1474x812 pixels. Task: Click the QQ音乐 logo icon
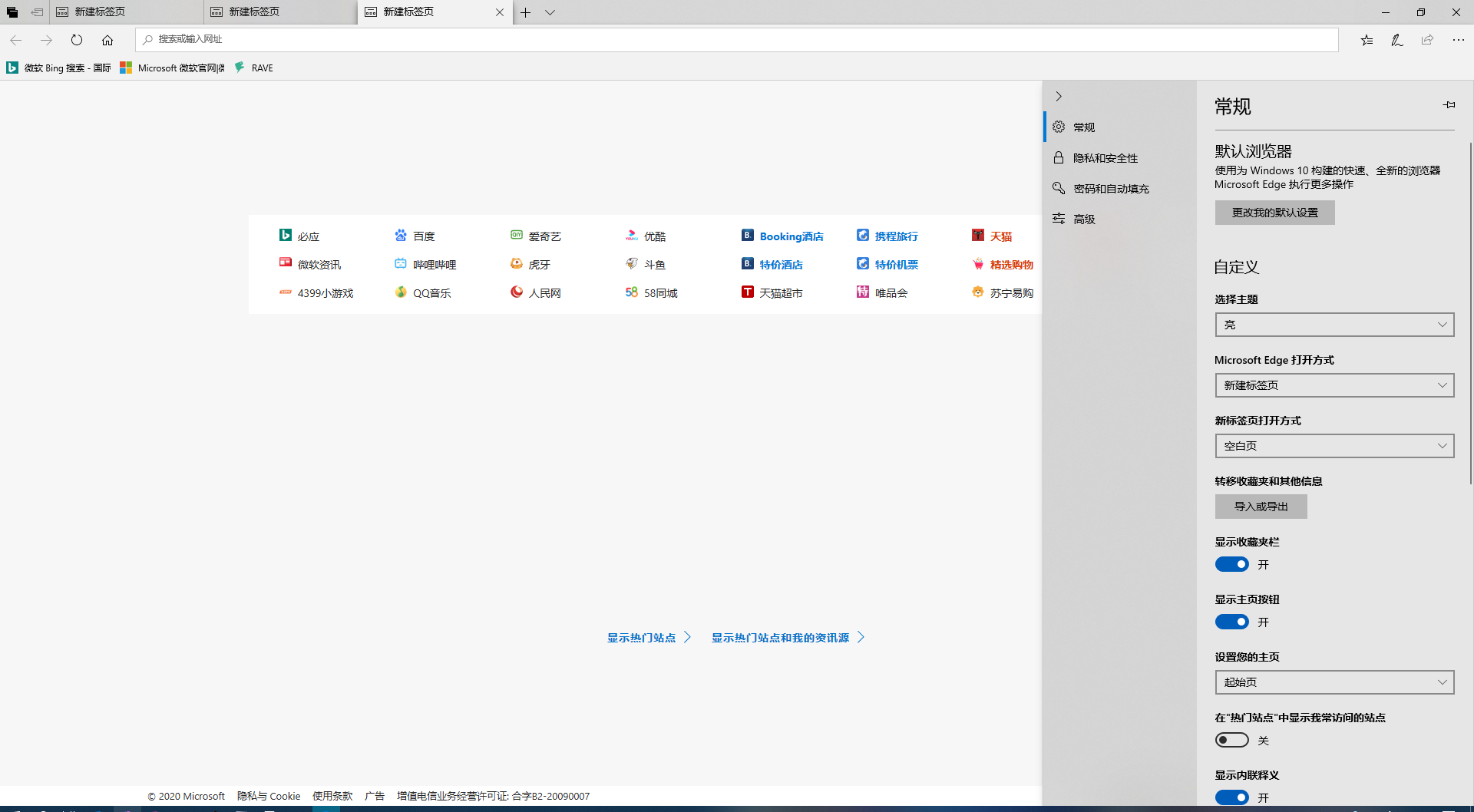coord(401,292)
